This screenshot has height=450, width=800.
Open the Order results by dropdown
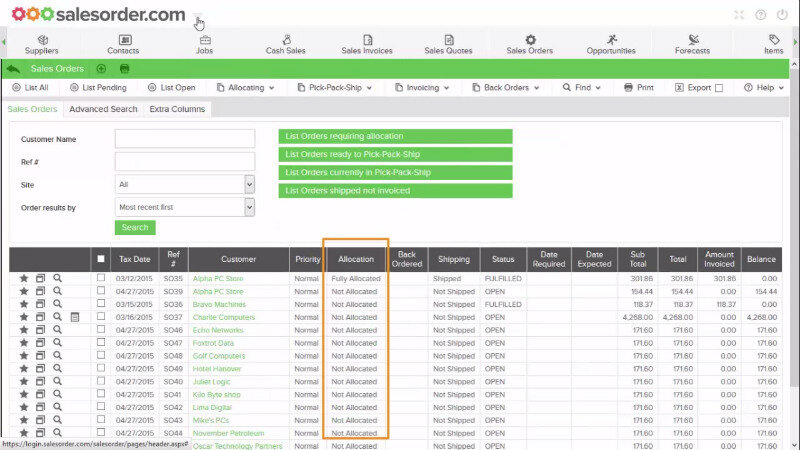184,207
